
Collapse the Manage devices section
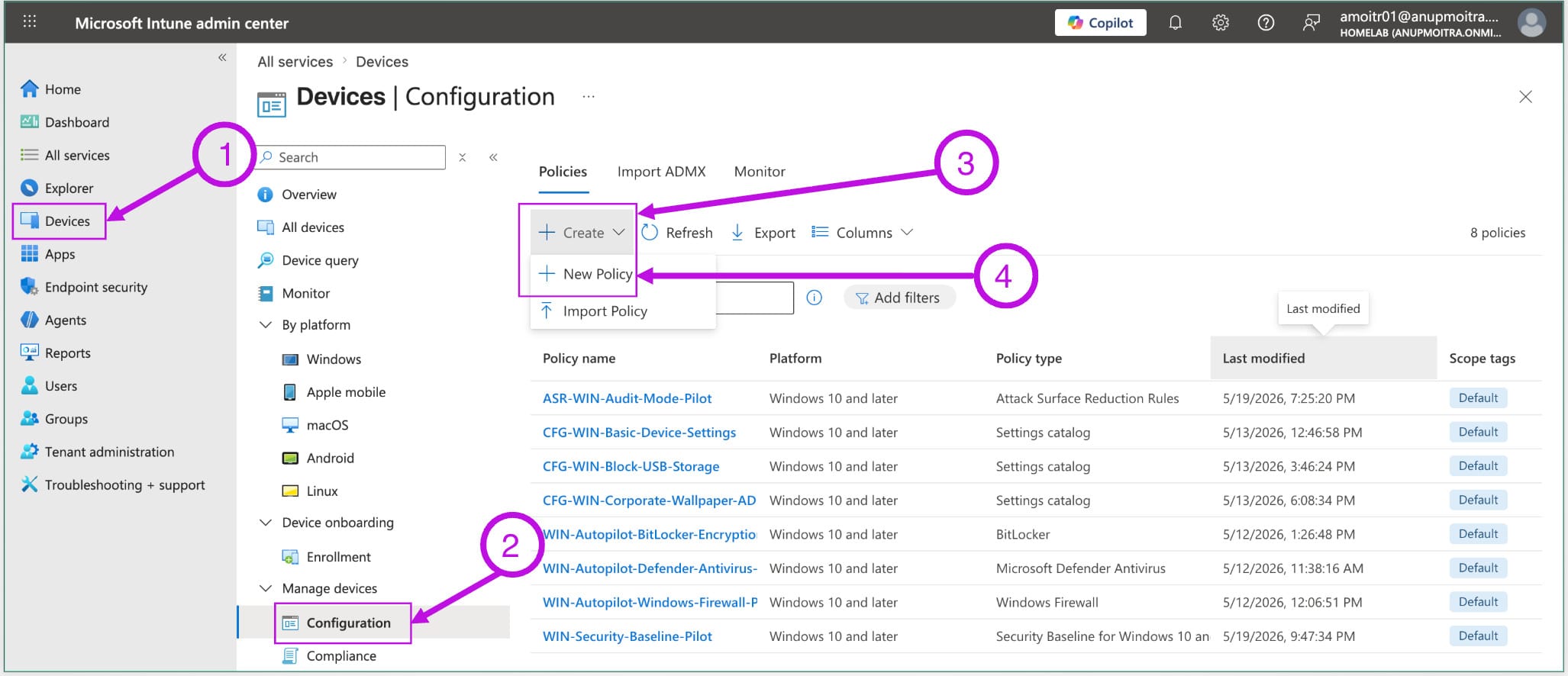click(x=266, y=588)
